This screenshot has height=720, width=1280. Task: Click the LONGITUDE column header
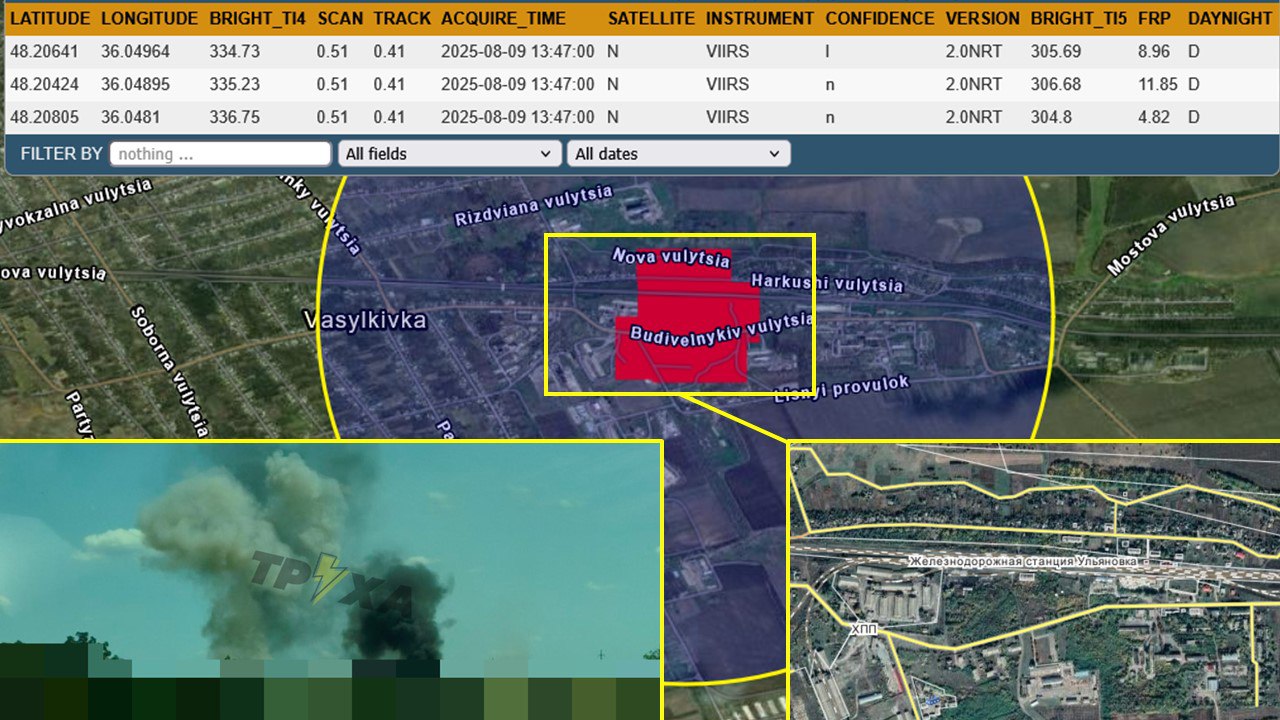point(149,18)
